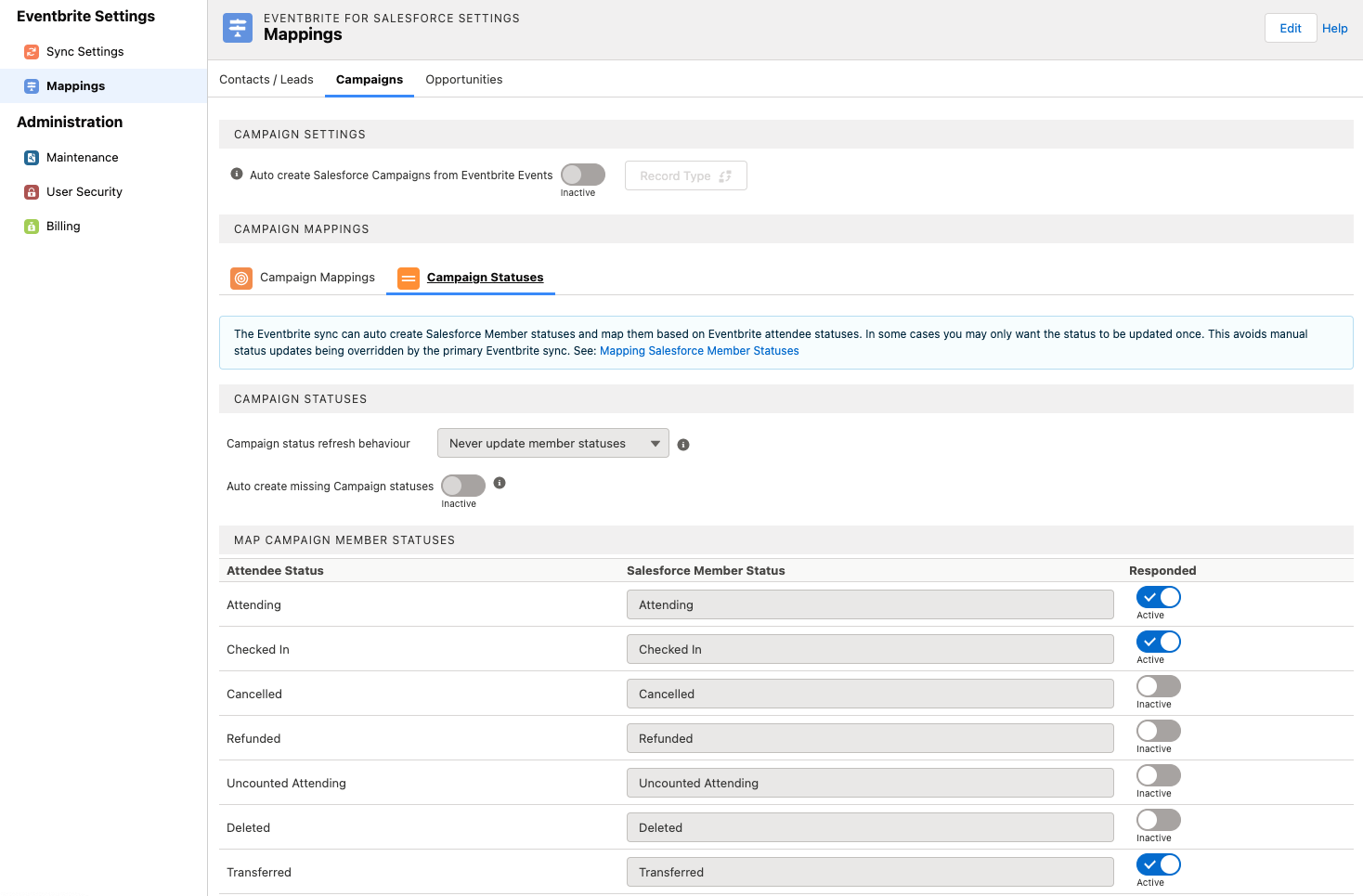Click the shuffle icon inside Record Type button
Viewport: 1363px width, 896px height.
pos(725,176)
